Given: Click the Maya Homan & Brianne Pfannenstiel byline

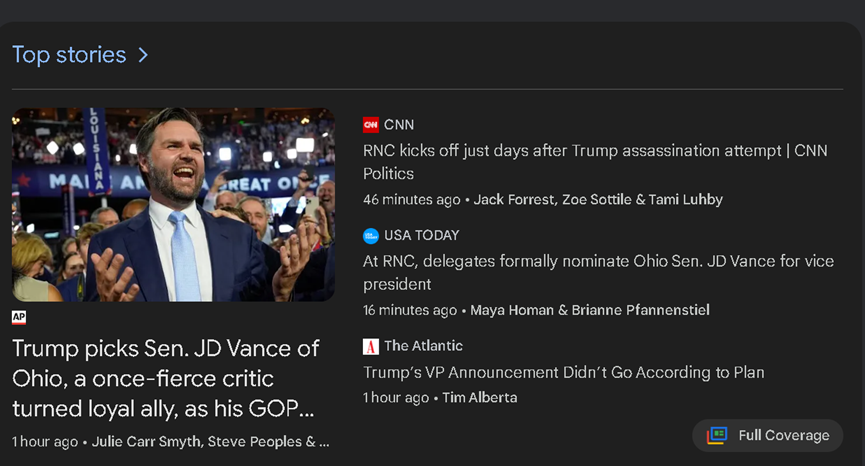Looking at the screenshot, I should (590, 310).
